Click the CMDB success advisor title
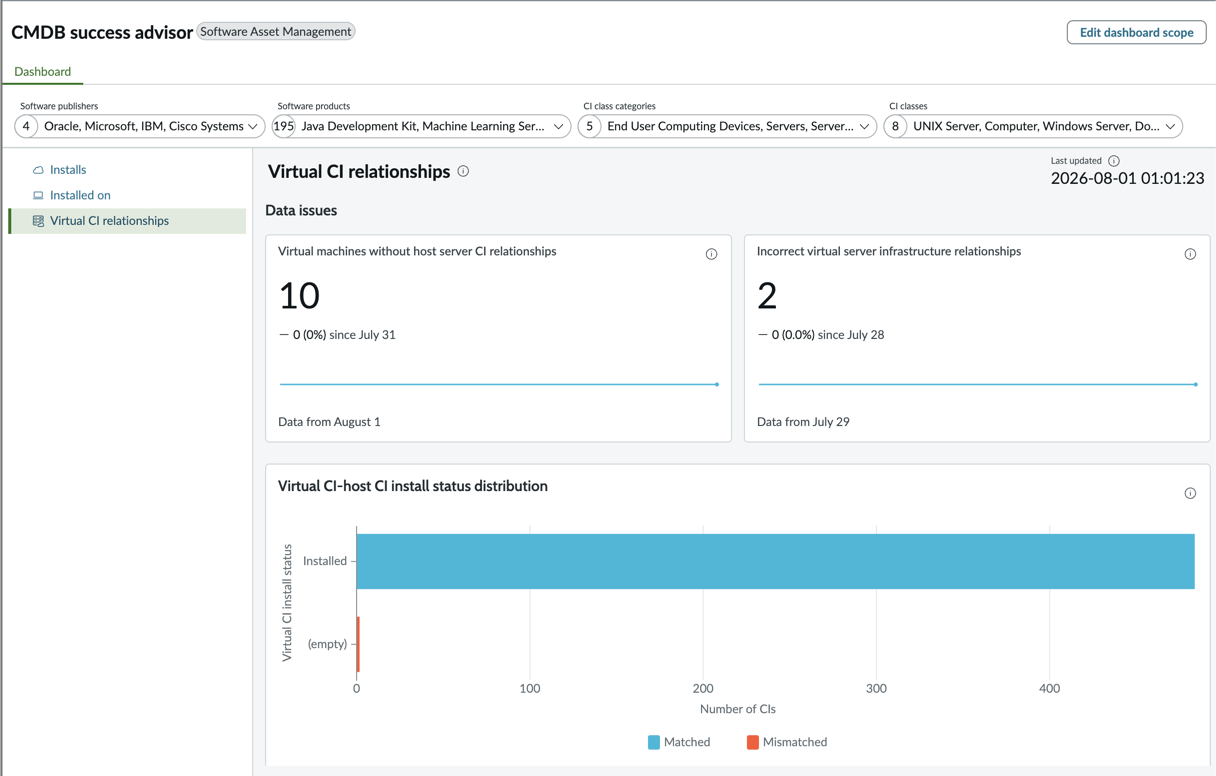The width and height of the screenshot is (1216, 776). click(102, 32)
